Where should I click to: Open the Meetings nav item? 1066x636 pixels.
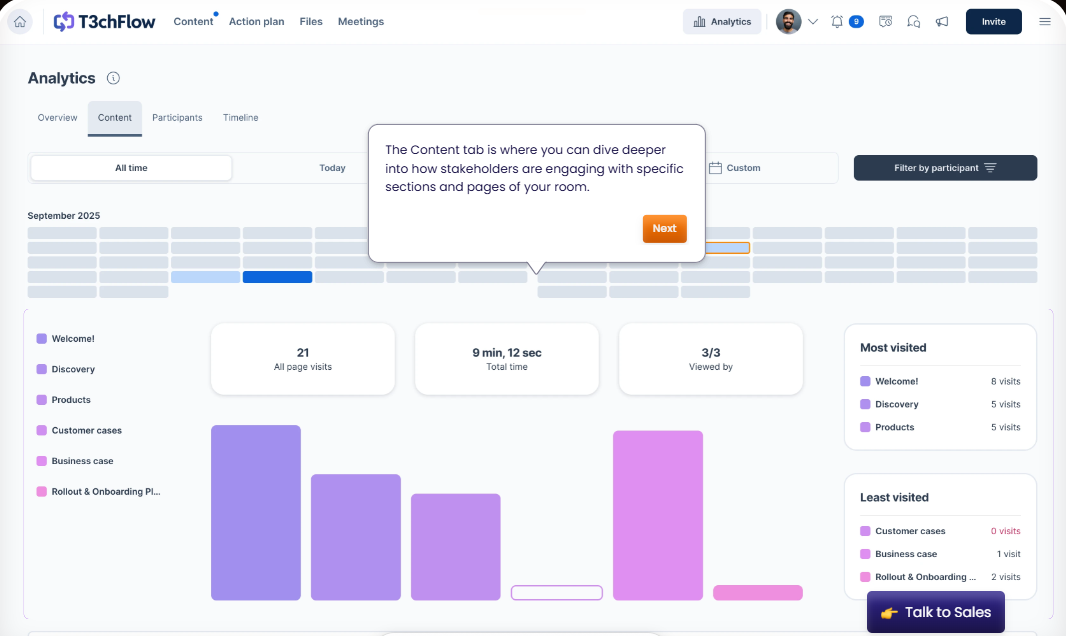pos(361,22)
